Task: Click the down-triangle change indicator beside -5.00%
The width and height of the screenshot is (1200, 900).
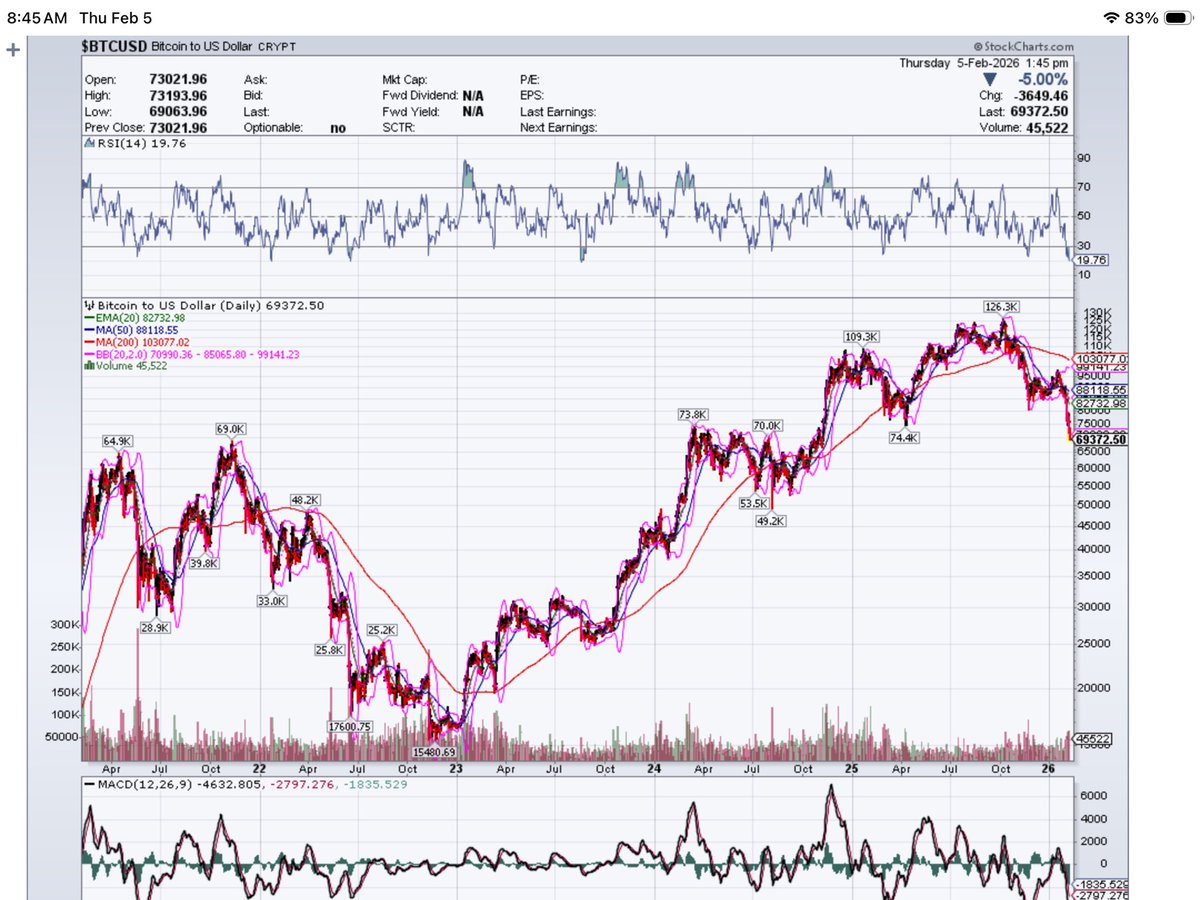Action: (x=989, y=79)
